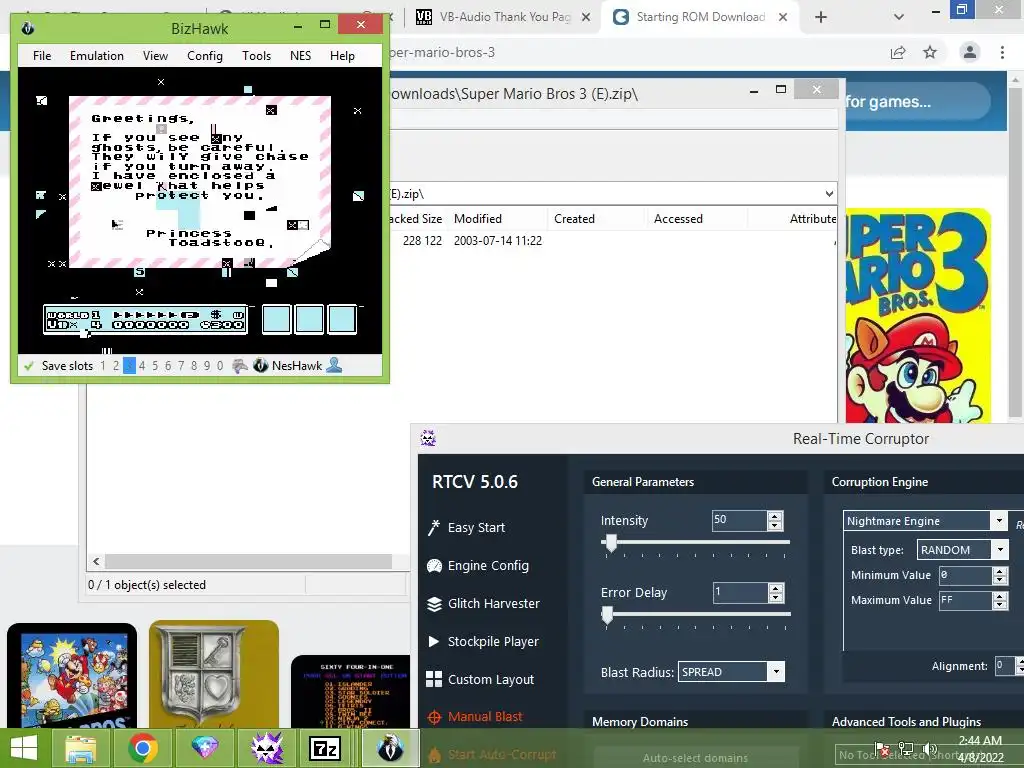Sort 7-Zip list by Accessed column

[696, 219]
